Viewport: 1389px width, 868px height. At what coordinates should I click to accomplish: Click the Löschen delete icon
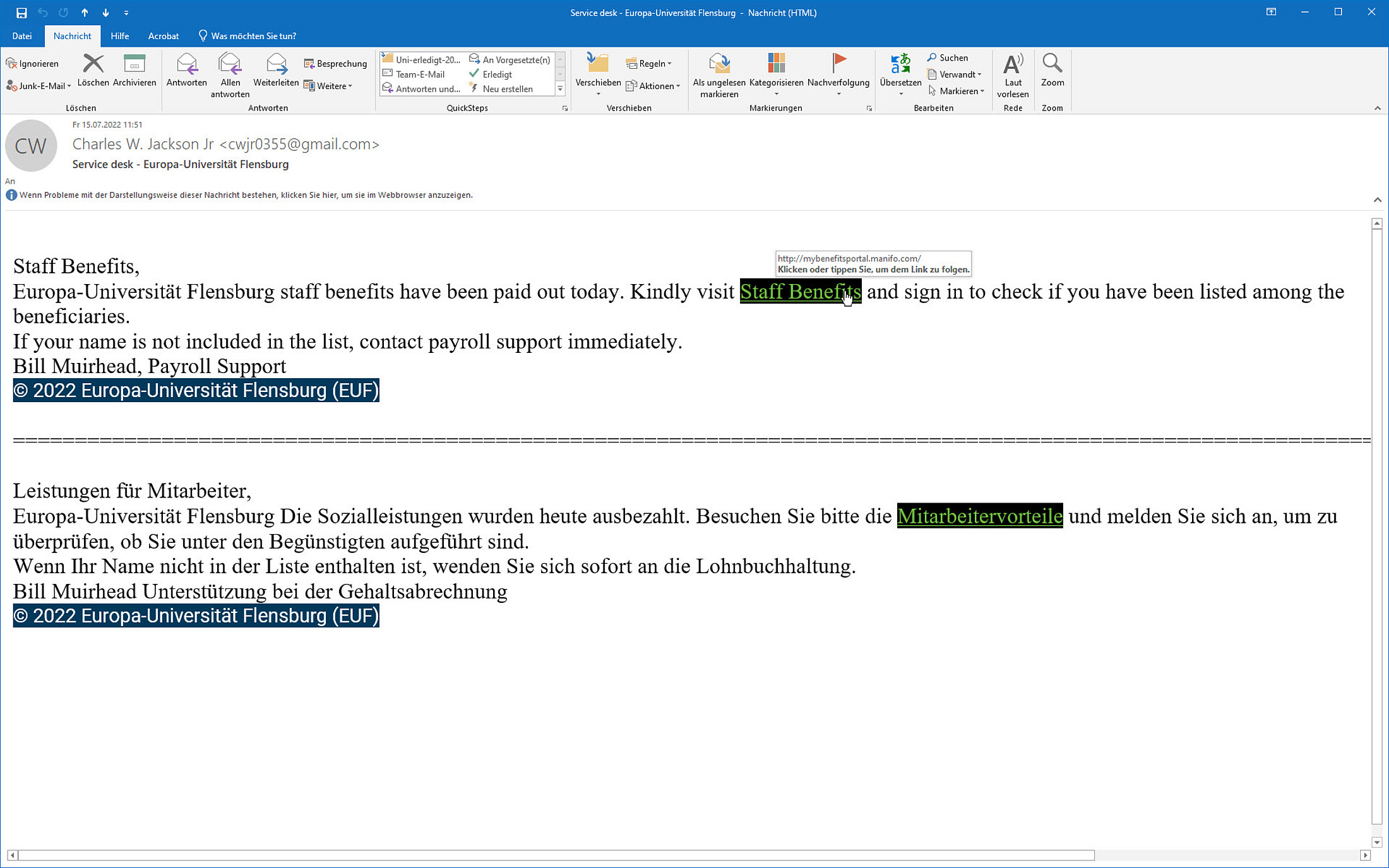coord(93,64)
